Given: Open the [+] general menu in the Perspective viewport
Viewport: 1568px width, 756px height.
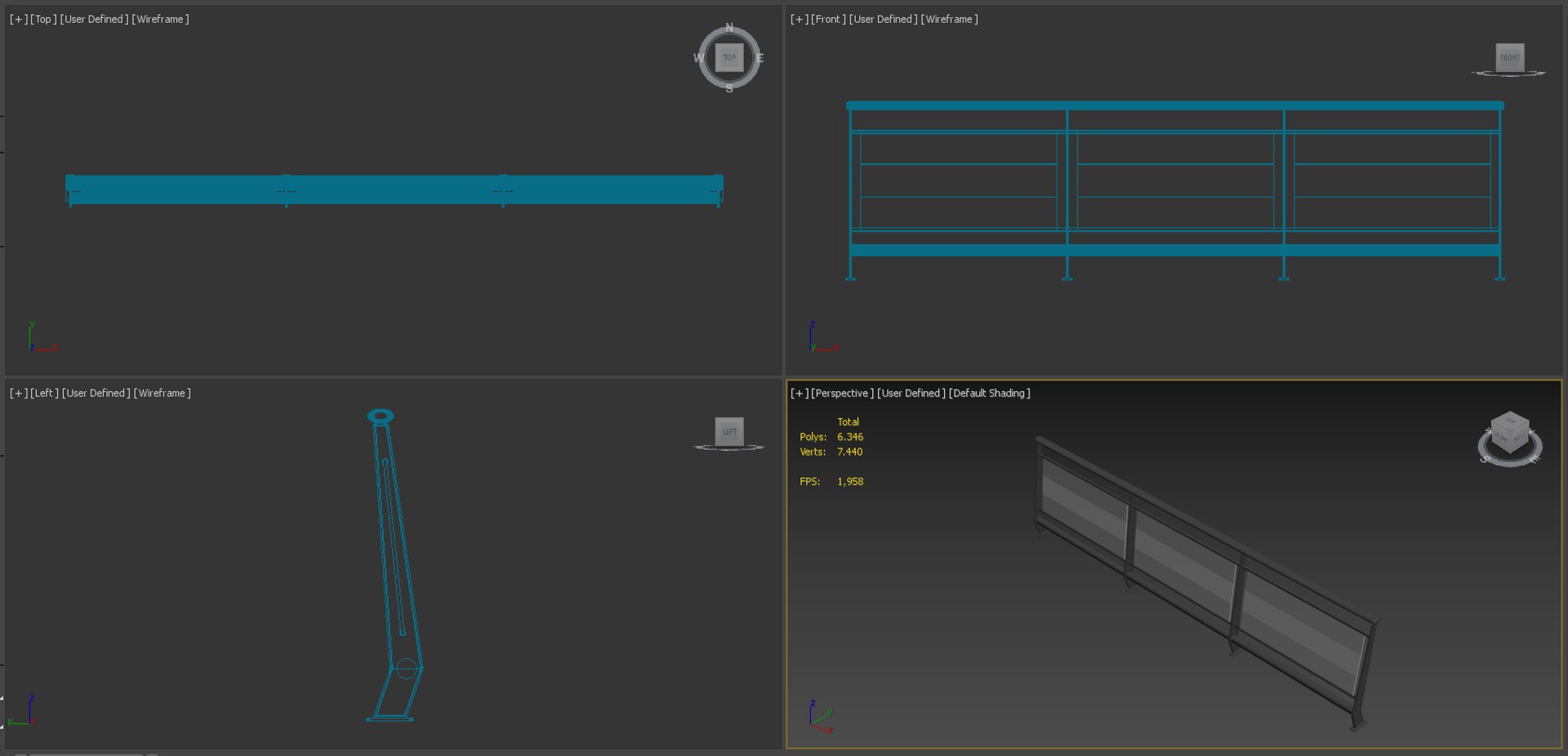Looking at the screenshot, I should (800, 393).
